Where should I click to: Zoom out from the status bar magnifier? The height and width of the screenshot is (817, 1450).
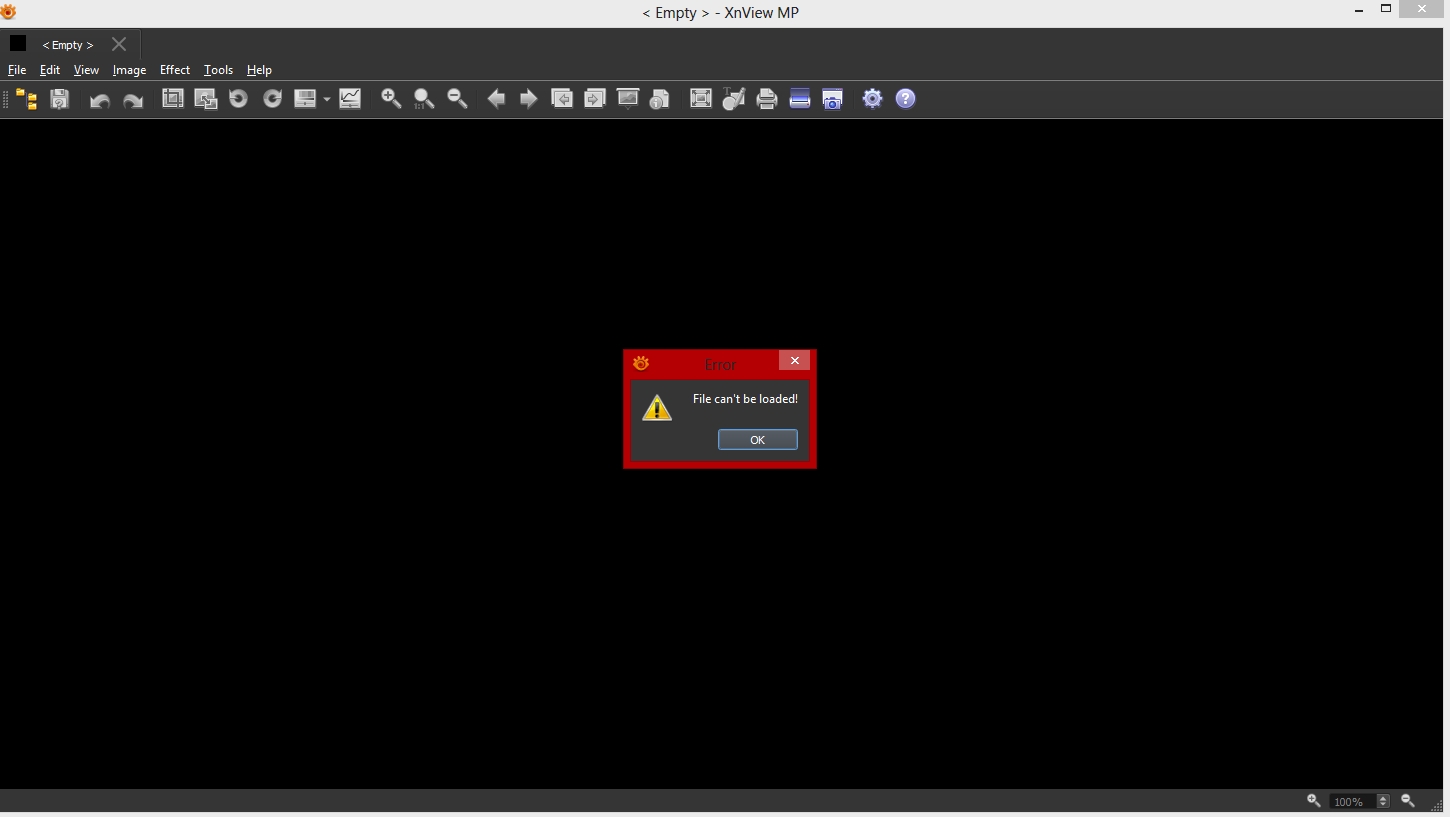1408,801
